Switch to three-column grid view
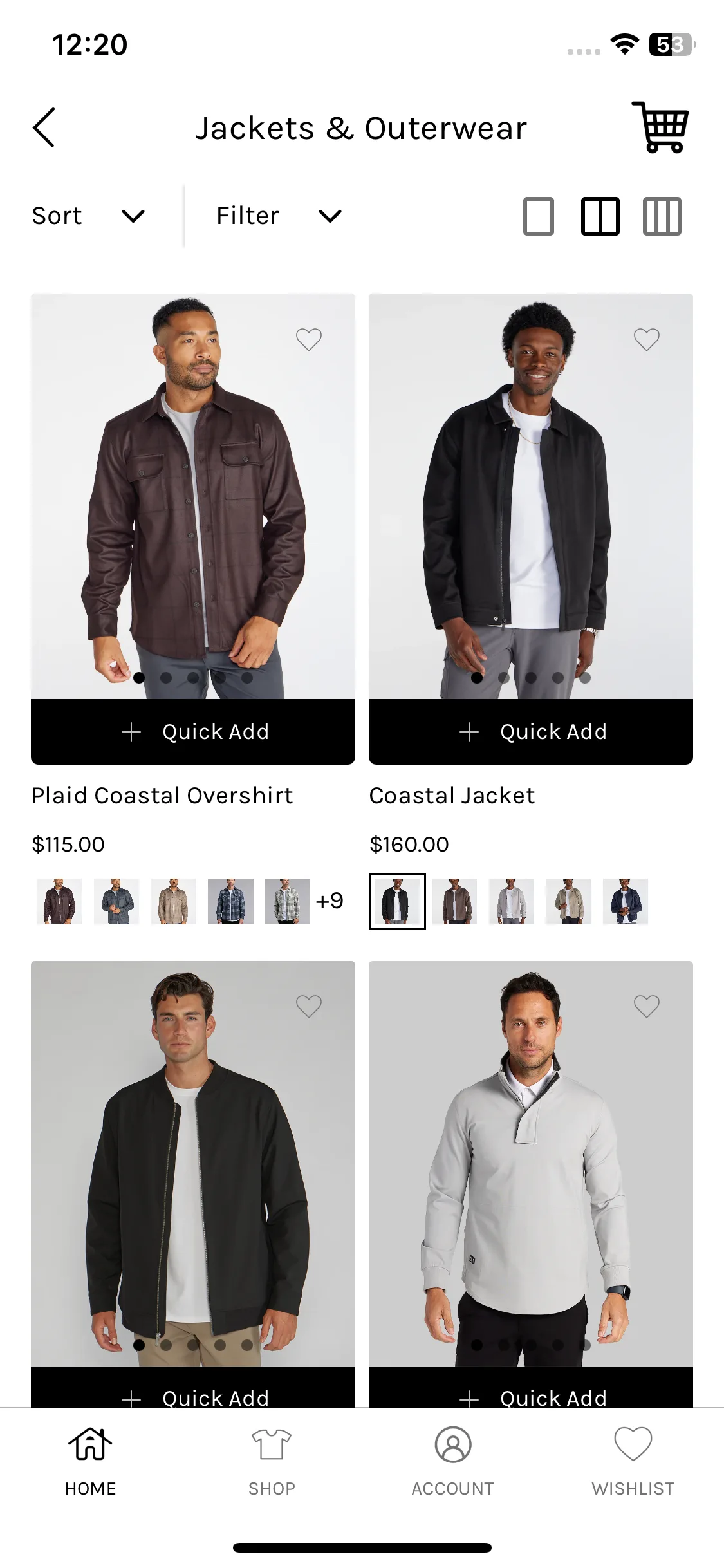Screen dimensions: 724x1568 tap(662, 216)
